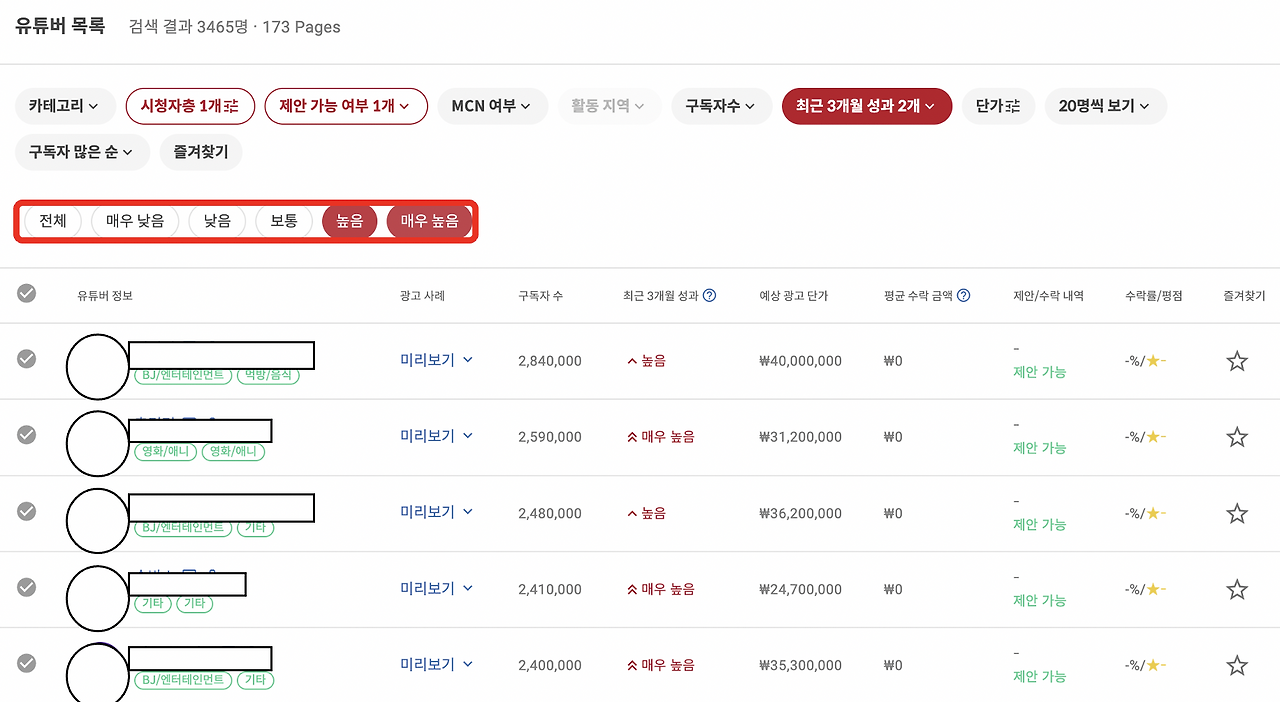Favorite the 2,840,000 subscriber channel's star

pyautogui.click(x=1237, y=360)
